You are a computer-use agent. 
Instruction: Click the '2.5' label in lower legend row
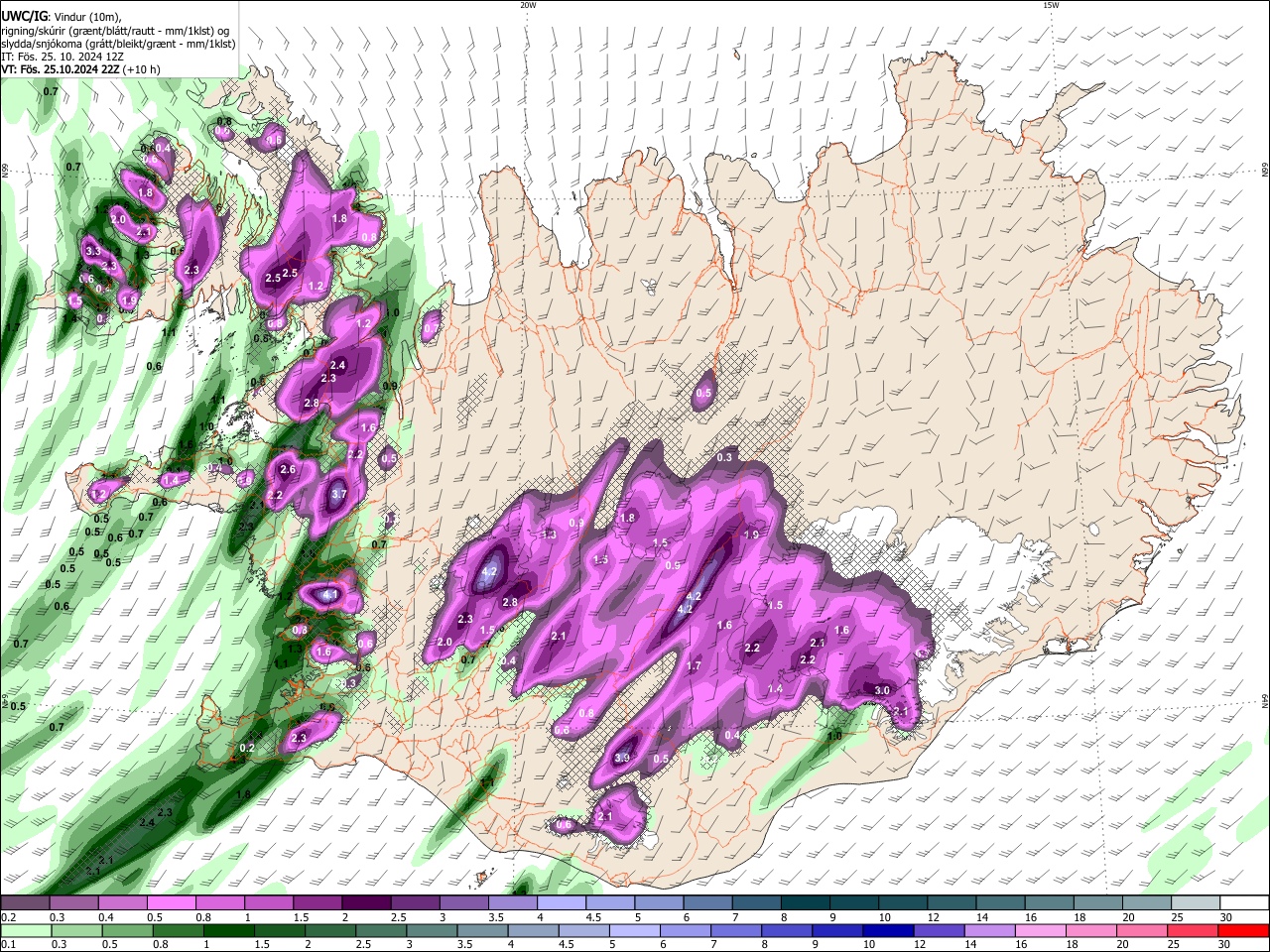pos(361,945)
